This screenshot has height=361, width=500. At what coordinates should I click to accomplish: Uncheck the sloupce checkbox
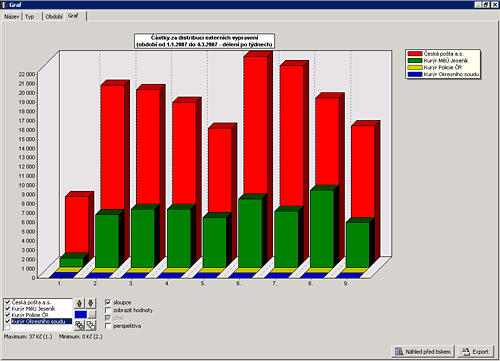(x=108, y=302)
